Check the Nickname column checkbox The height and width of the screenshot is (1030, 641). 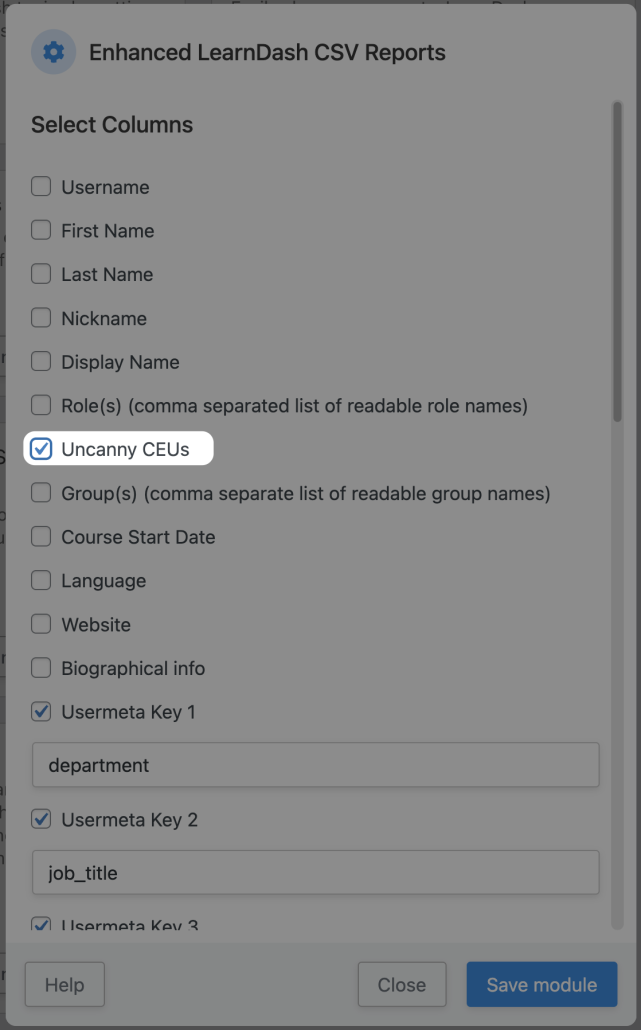41,318
